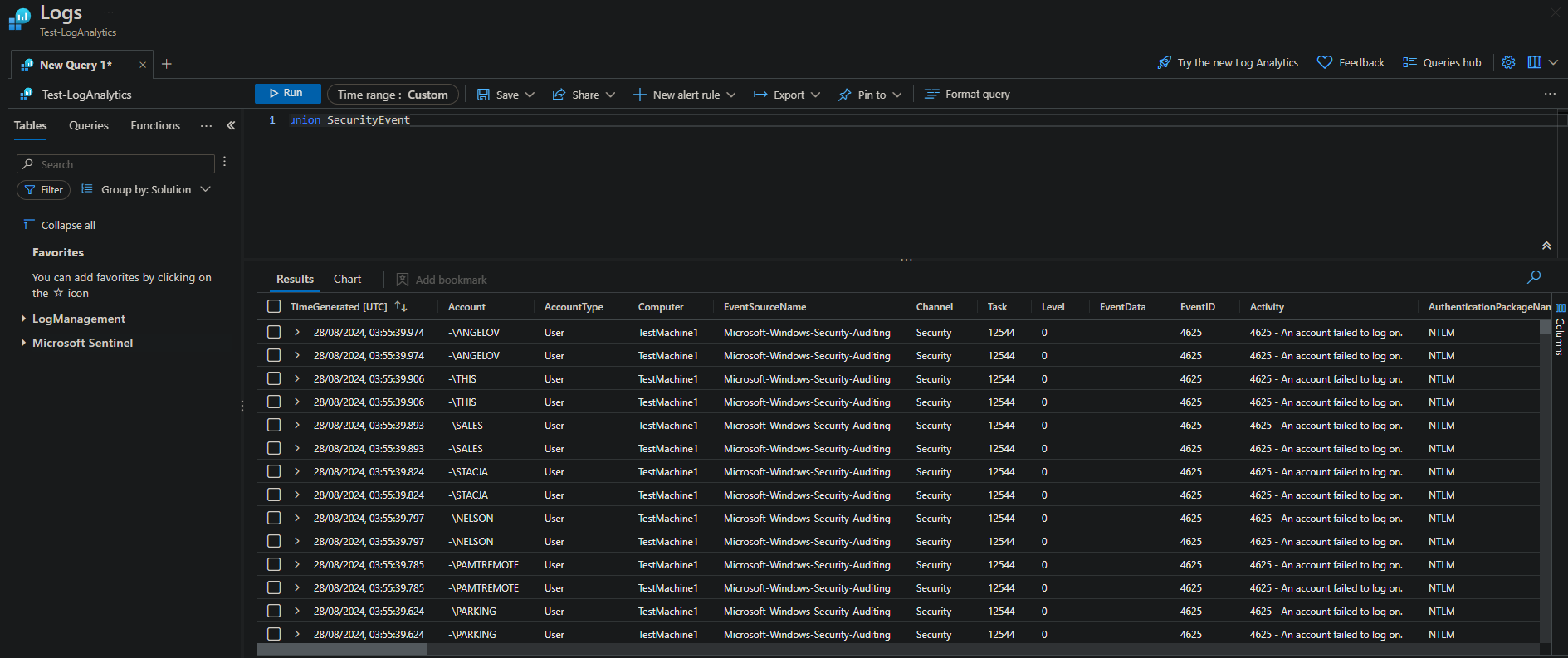1568x658 pixels.
Task: Open Group by: Solution dropdown
Action: [x=146, y=190]
